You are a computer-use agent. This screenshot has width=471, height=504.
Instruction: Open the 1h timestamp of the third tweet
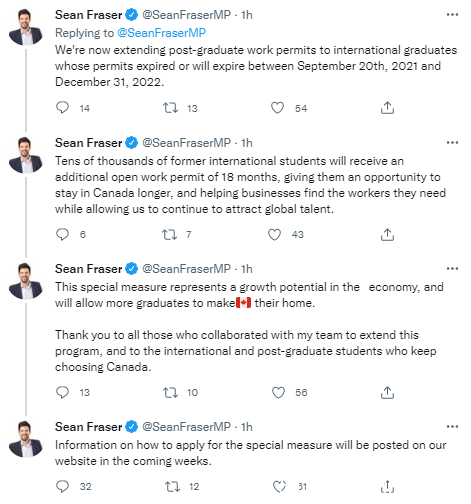(247, 269)
